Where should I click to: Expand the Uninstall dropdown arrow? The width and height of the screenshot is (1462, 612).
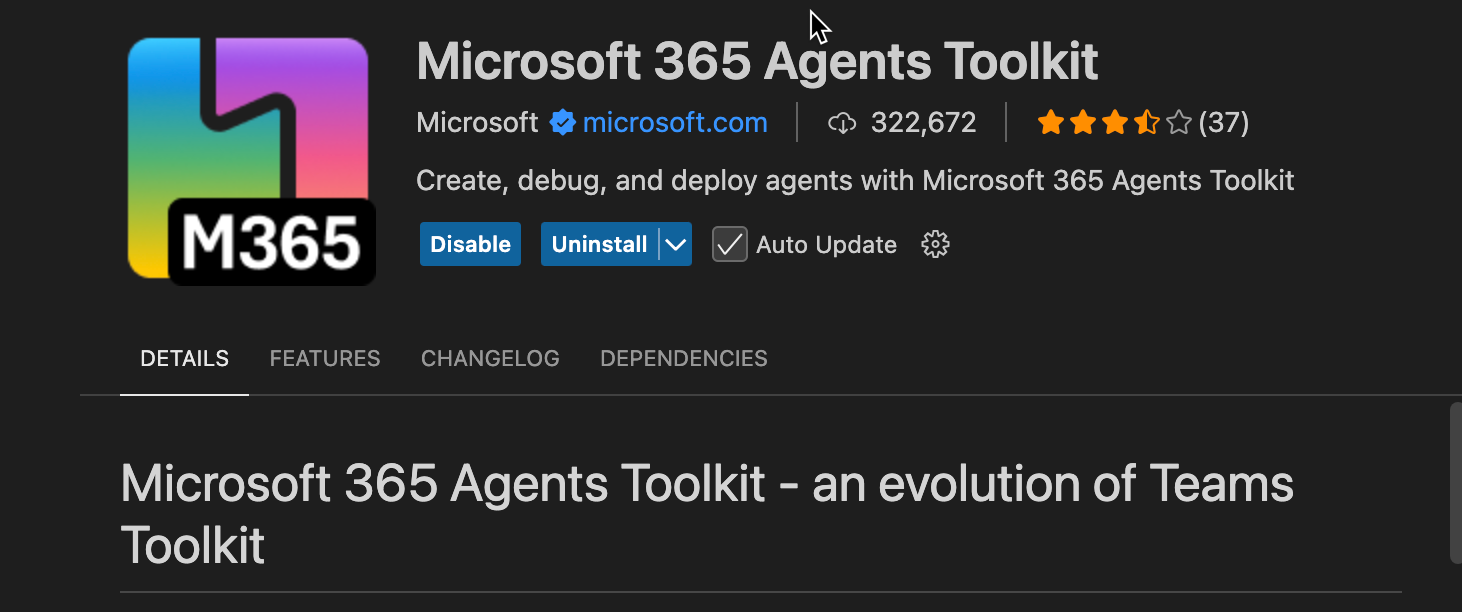coord(676,245)
